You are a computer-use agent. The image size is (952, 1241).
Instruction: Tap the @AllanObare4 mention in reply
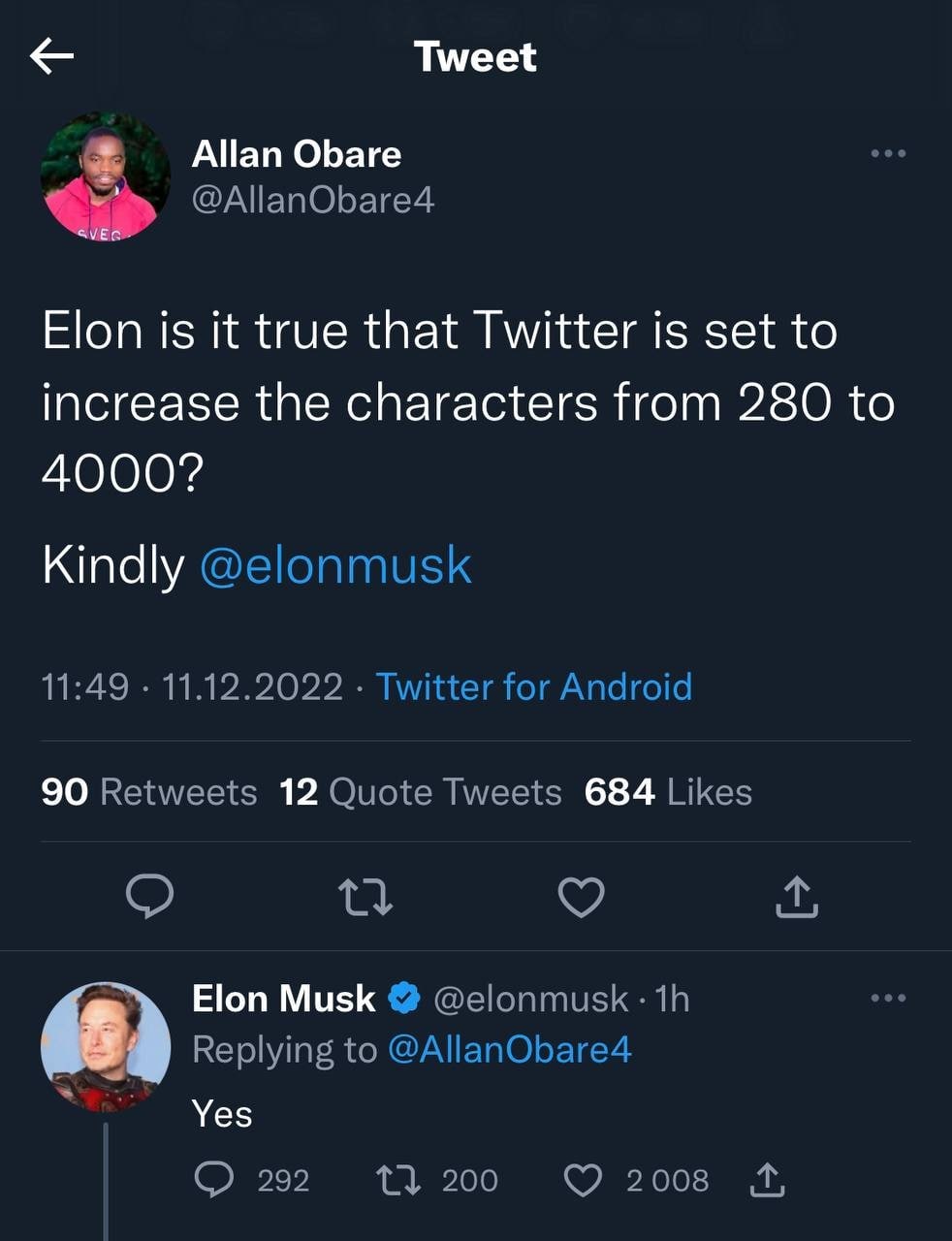(x=509, y=1049)
